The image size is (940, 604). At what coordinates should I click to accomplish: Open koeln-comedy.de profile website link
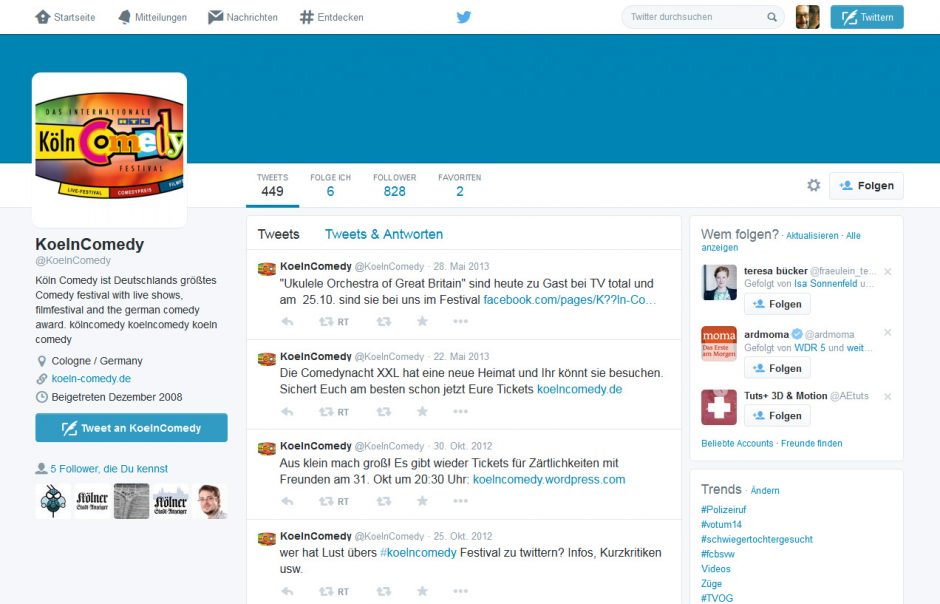tap(91, 379)
